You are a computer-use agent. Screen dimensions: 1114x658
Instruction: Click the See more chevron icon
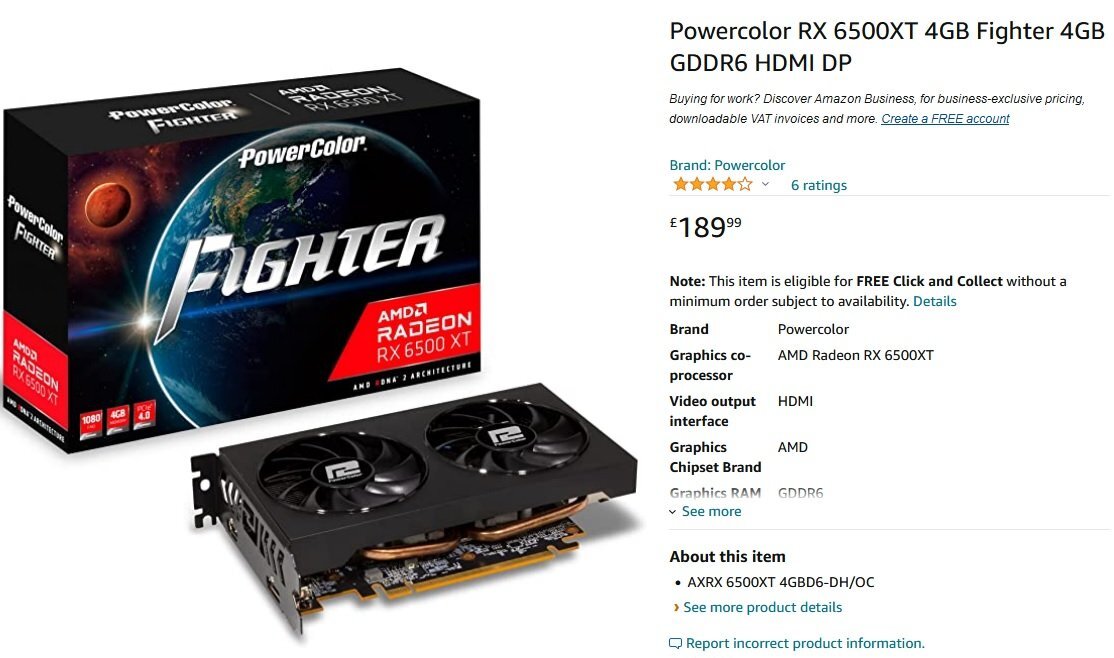coord(673,512)
